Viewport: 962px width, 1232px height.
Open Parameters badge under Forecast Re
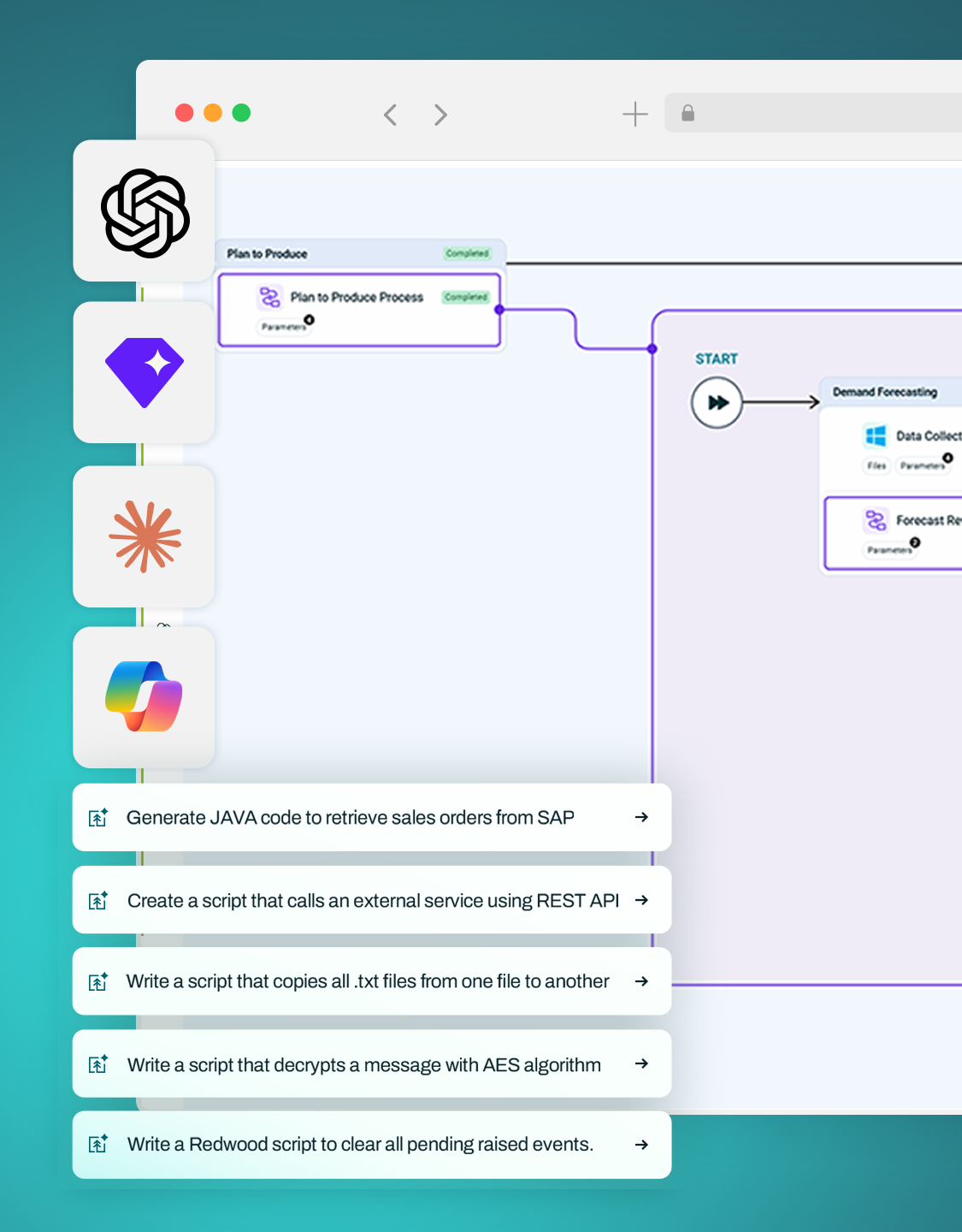coord(891,548)
